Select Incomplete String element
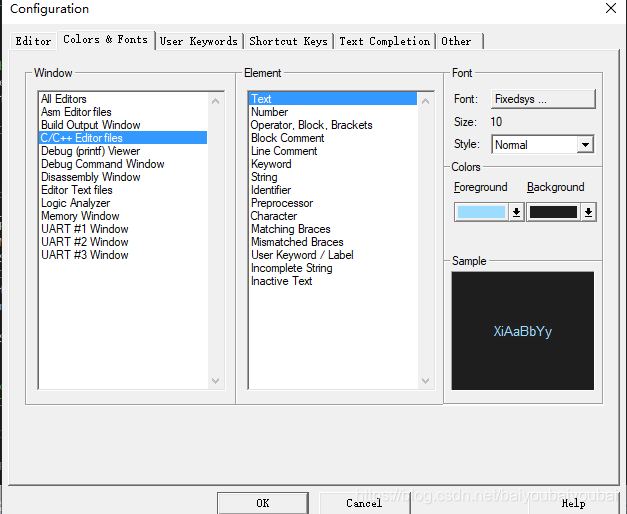This screenshot has height=514, width=627. 333,268
